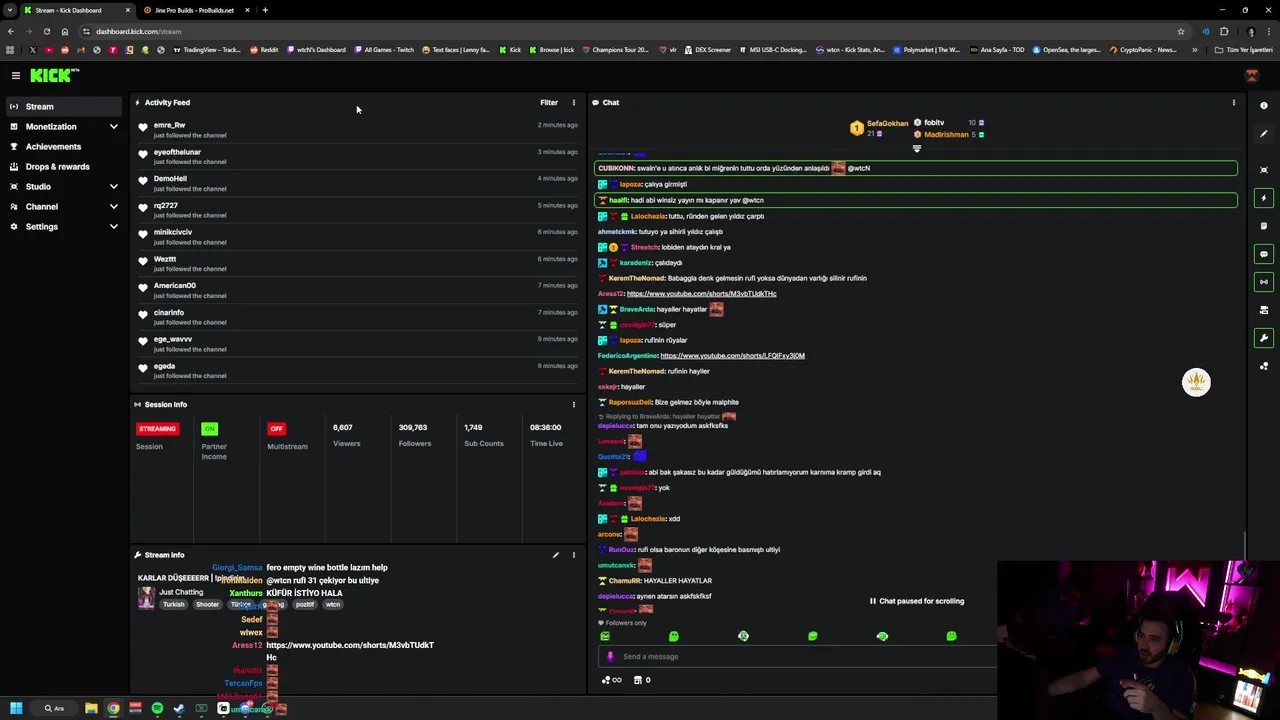Screen dimensions: 1280x720
Task: Bookmark this page with star icon
Action: [1181, 31]
